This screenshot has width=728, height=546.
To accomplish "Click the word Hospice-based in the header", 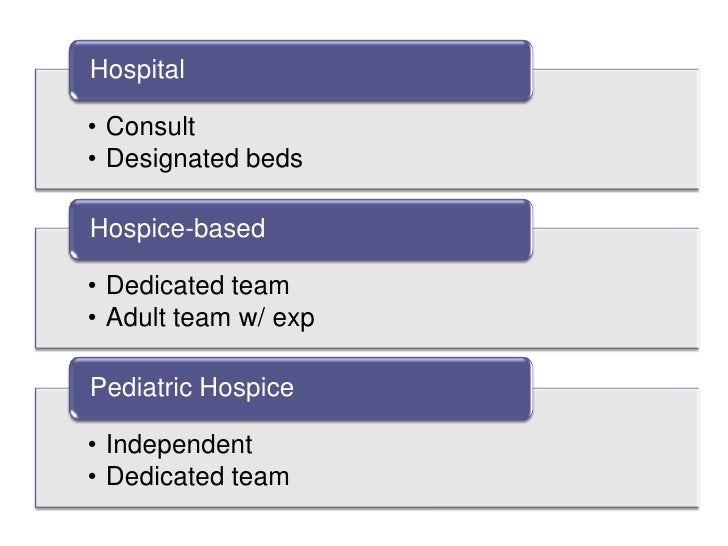I will tap(178, 229).
